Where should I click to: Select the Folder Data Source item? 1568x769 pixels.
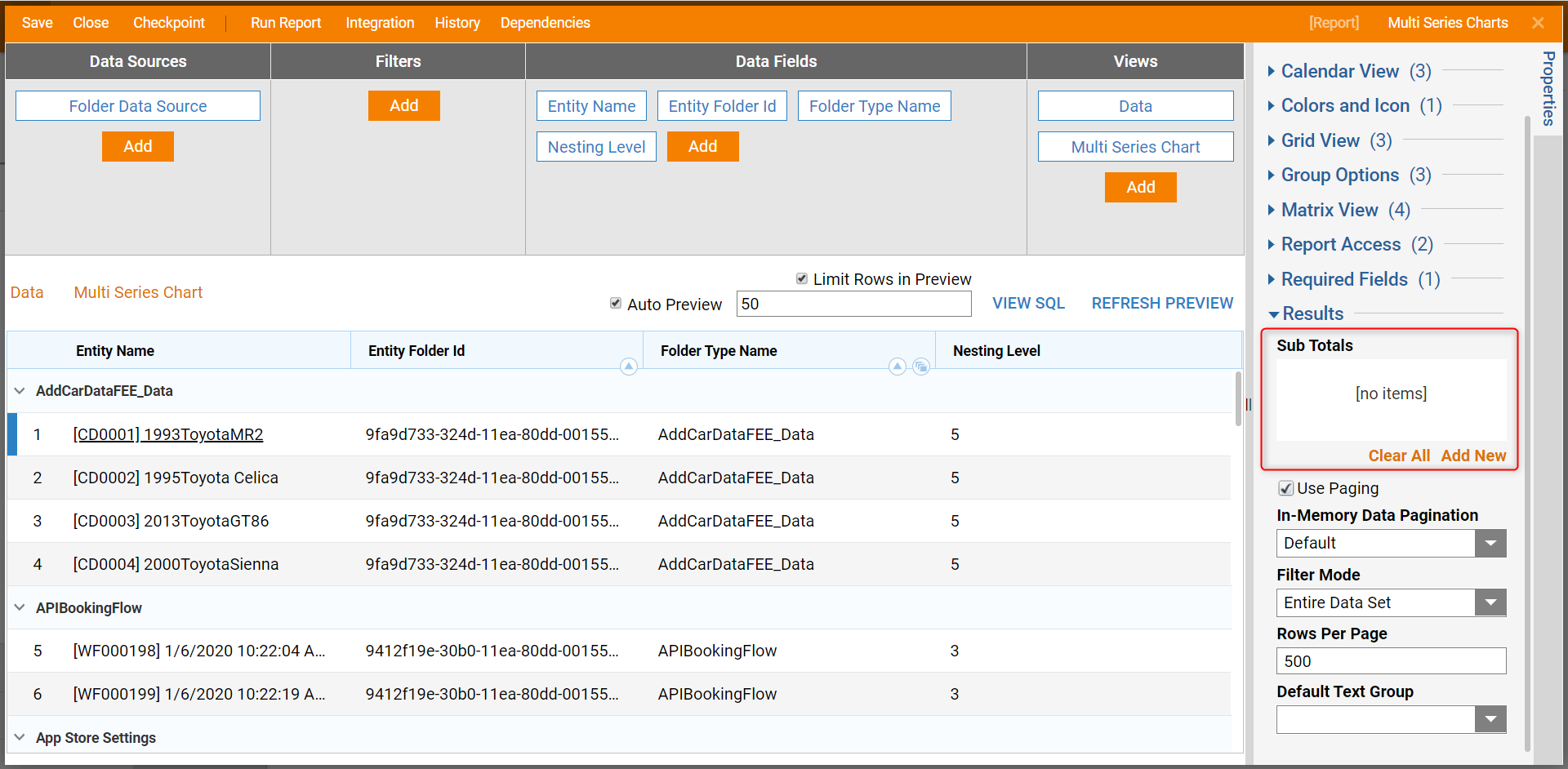(x=138, y=106)
